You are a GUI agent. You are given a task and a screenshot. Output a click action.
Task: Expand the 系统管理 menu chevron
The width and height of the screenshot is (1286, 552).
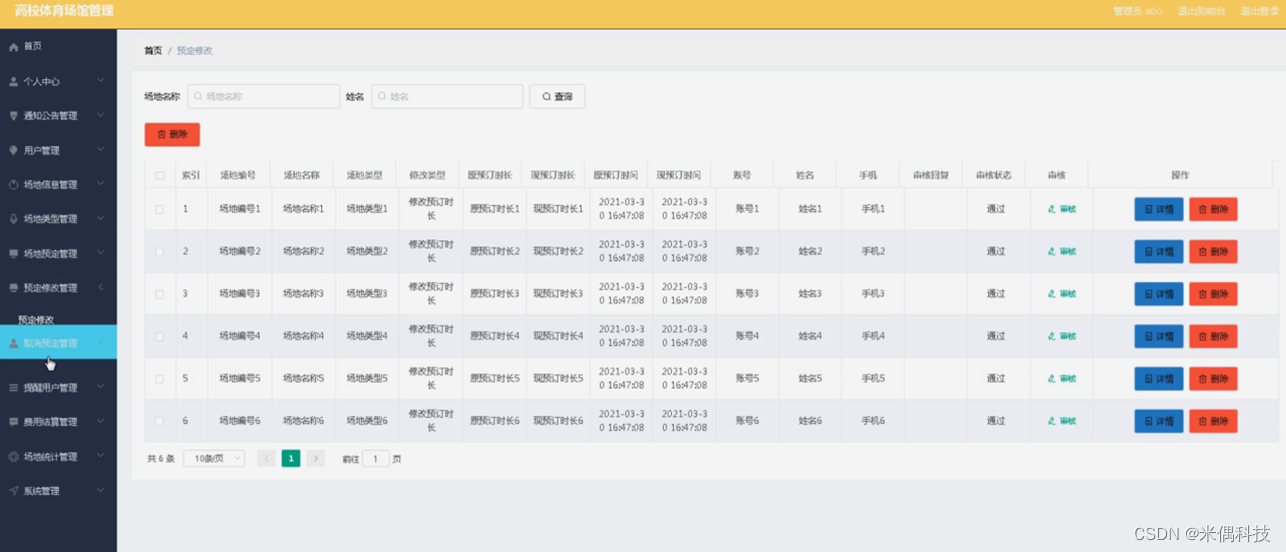(x=101, y=491)
